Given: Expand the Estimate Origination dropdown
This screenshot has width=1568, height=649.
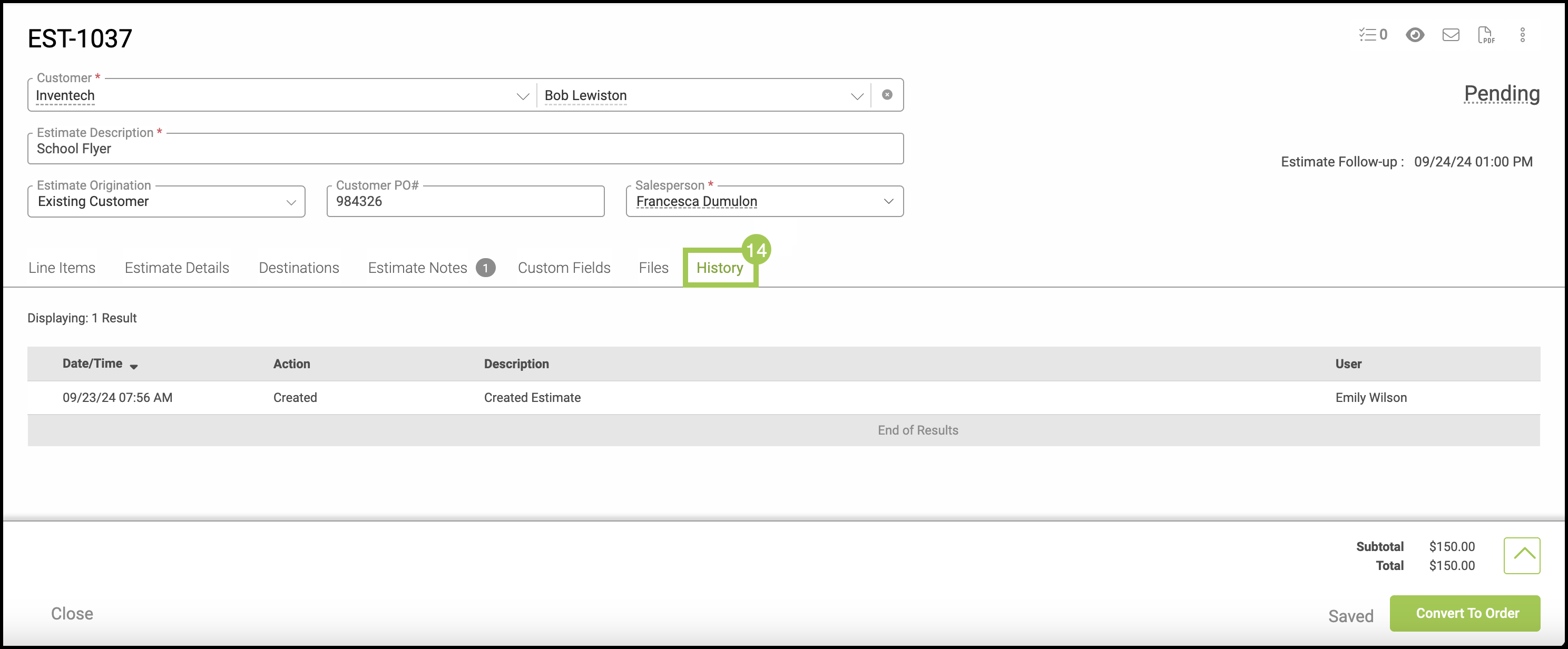Looking at the screenshot, I should 291,202.
